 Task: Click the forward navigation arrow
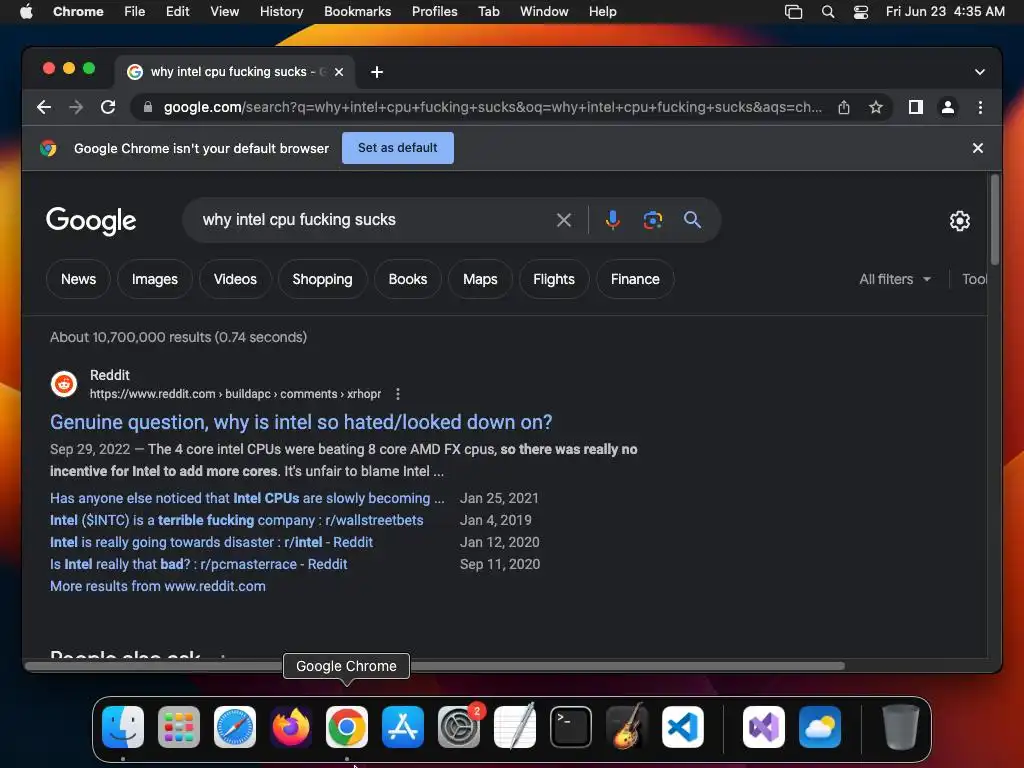tap(76, 107)
